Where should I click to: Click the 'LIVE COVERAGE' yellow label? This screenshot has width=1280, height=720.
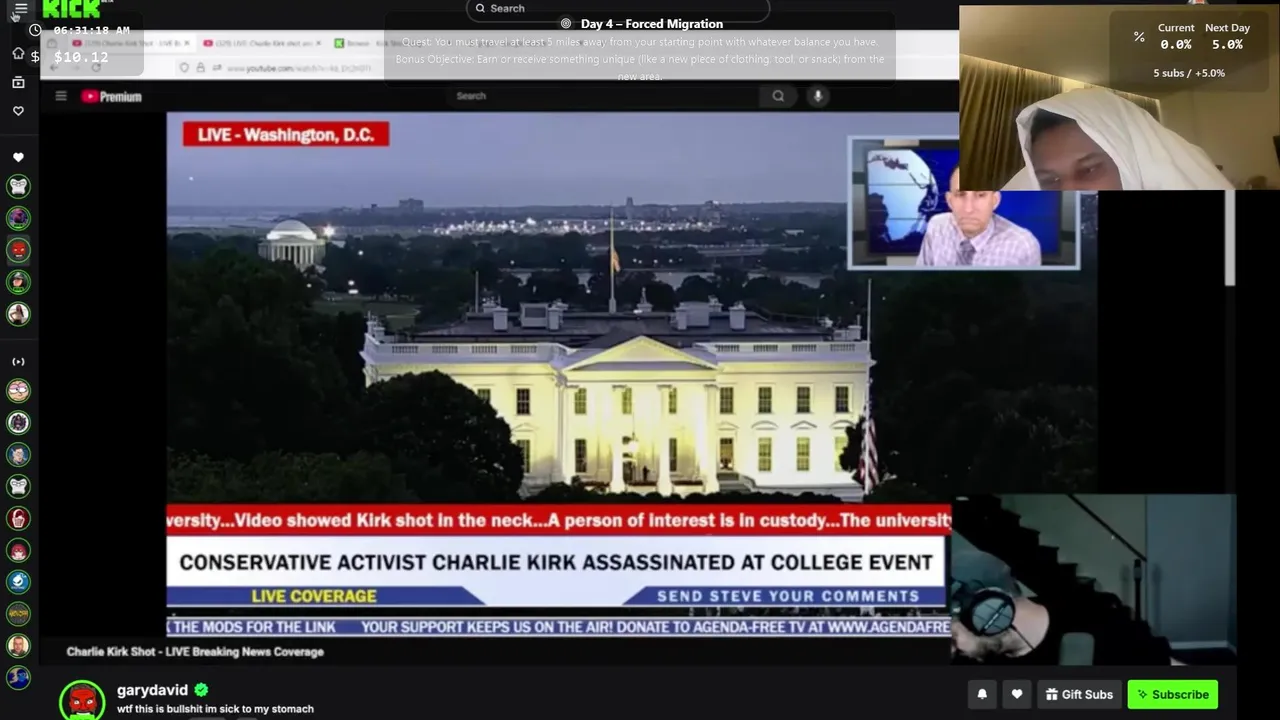tap(314, 596)
